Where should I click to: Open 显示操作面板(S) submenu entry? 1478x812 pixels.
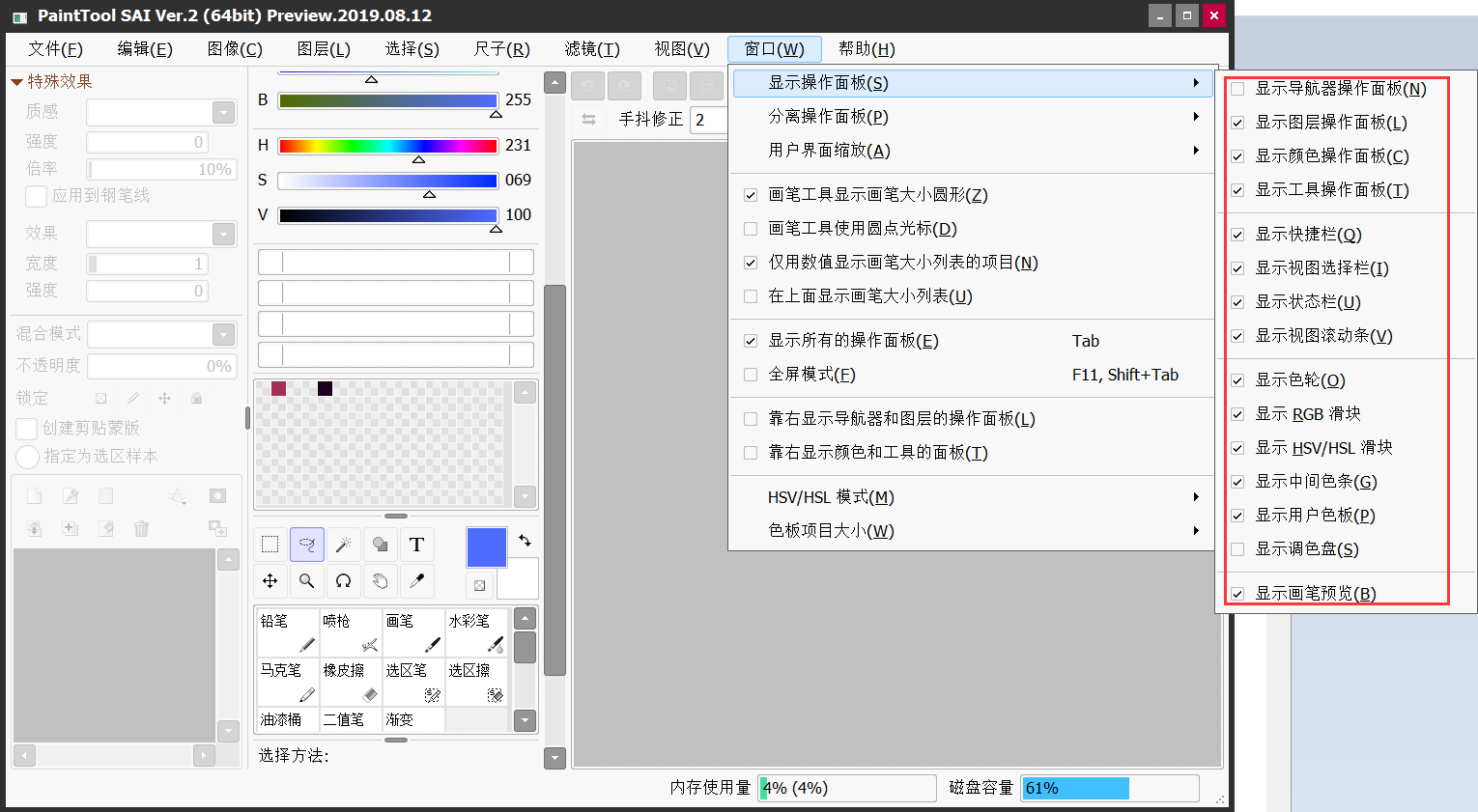point(971,83)
